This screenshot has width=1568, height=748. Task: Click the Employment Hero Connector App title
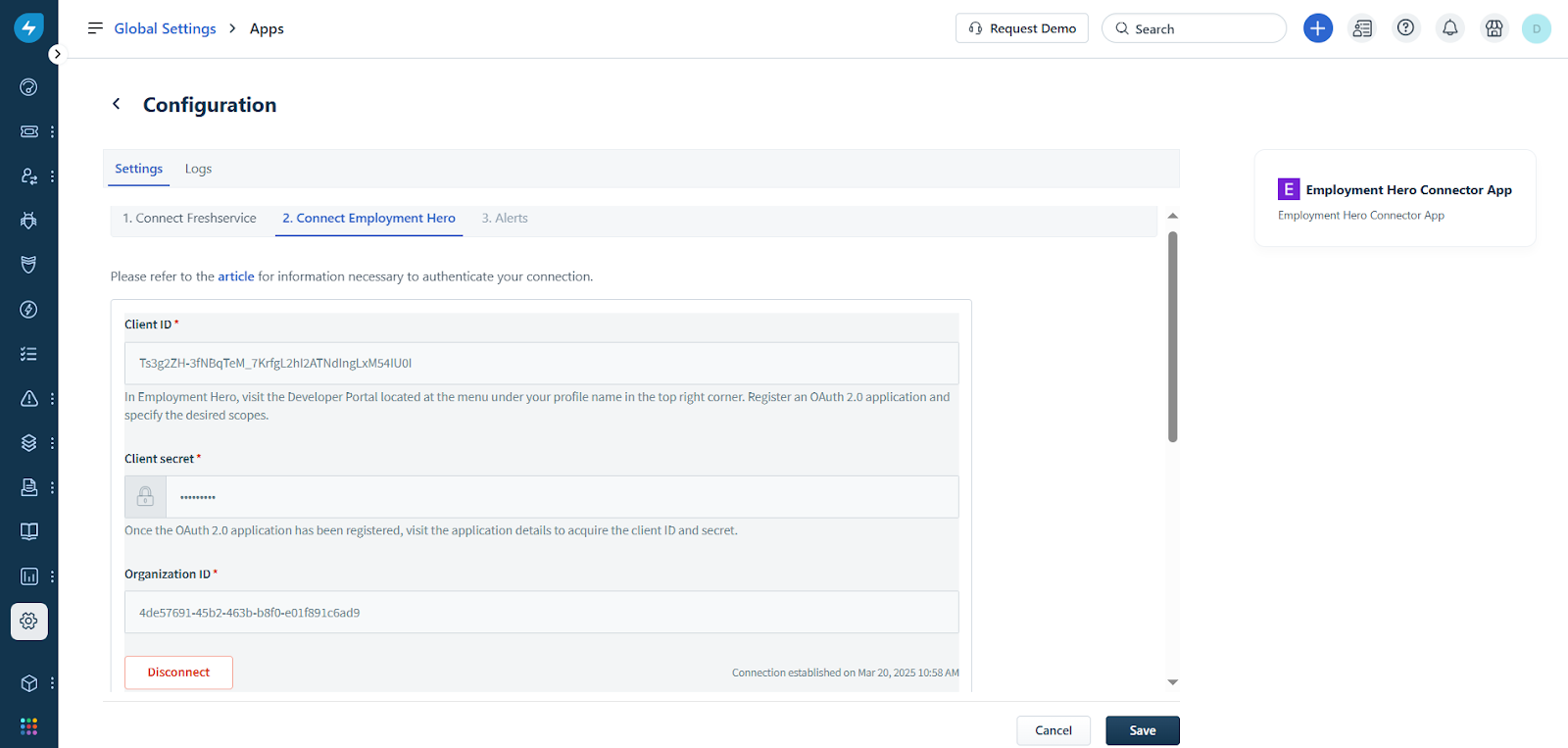[x=1408, y=190]
